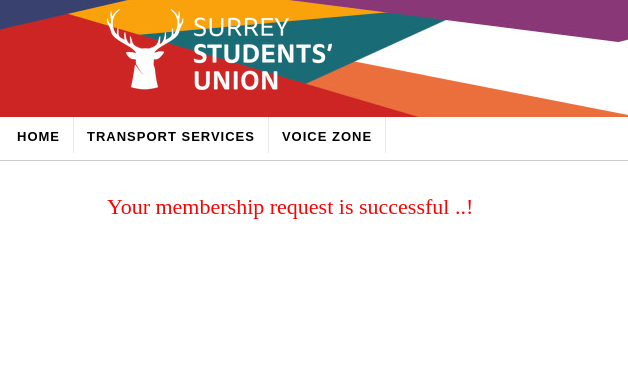Click the stag's left antler
628x366 pixels.
pos(120,30)
